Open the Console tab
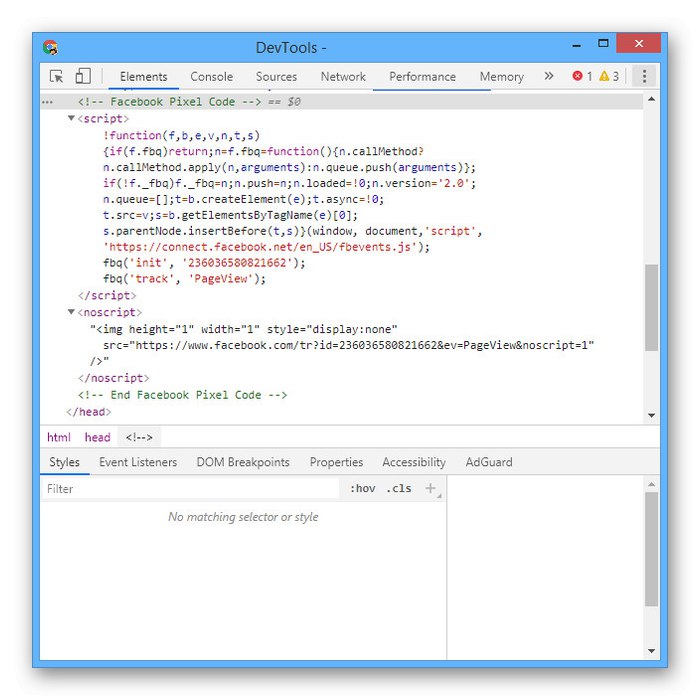This screenshot has width=700, height=700. pyautogui.click(x=212, y=77)
